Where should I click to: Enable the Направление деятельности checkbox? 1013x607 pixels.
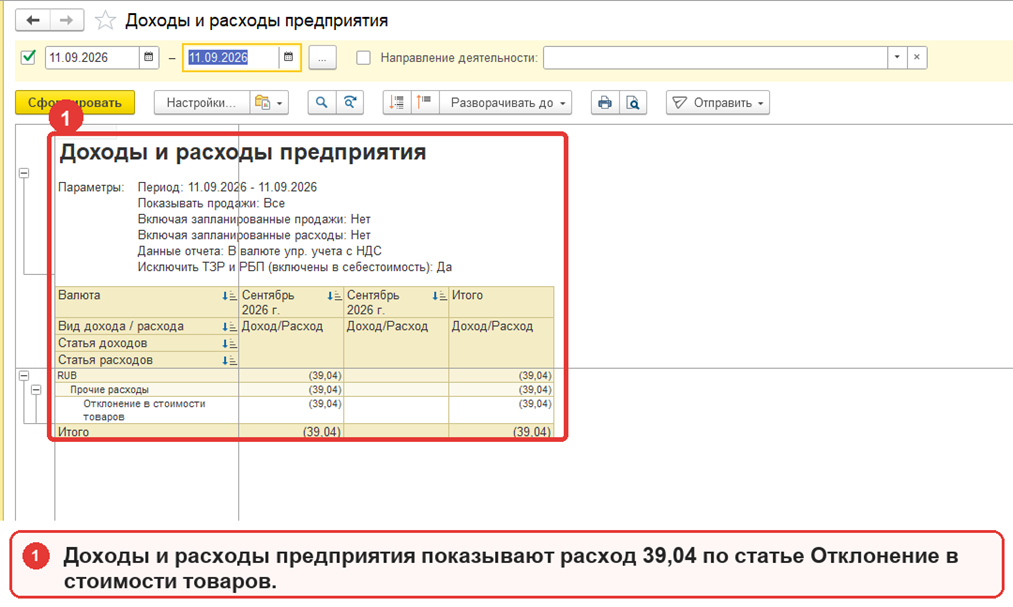coord(364,57)
